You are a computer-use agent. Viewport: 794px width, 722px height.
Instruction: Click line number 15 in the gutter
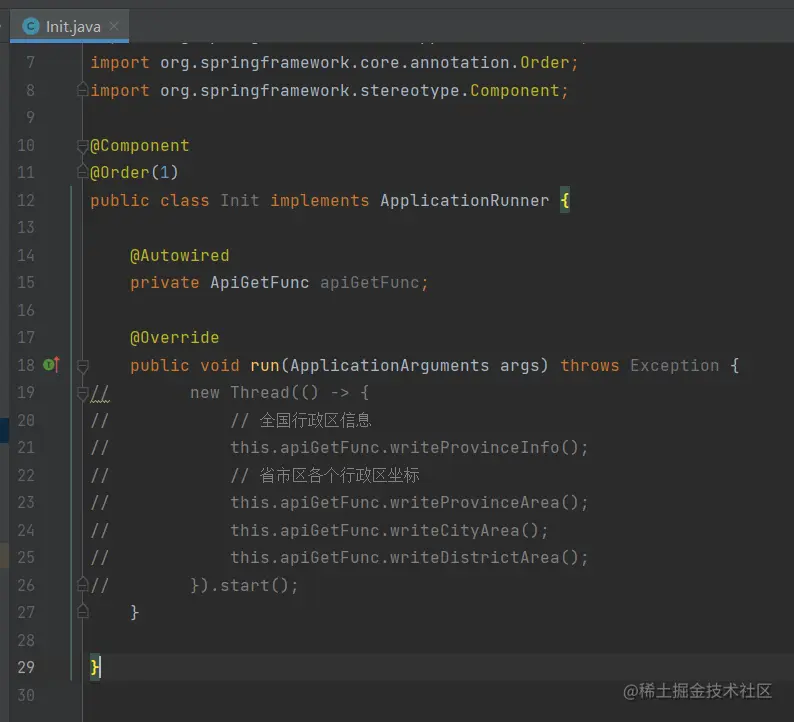pos(26,283)
